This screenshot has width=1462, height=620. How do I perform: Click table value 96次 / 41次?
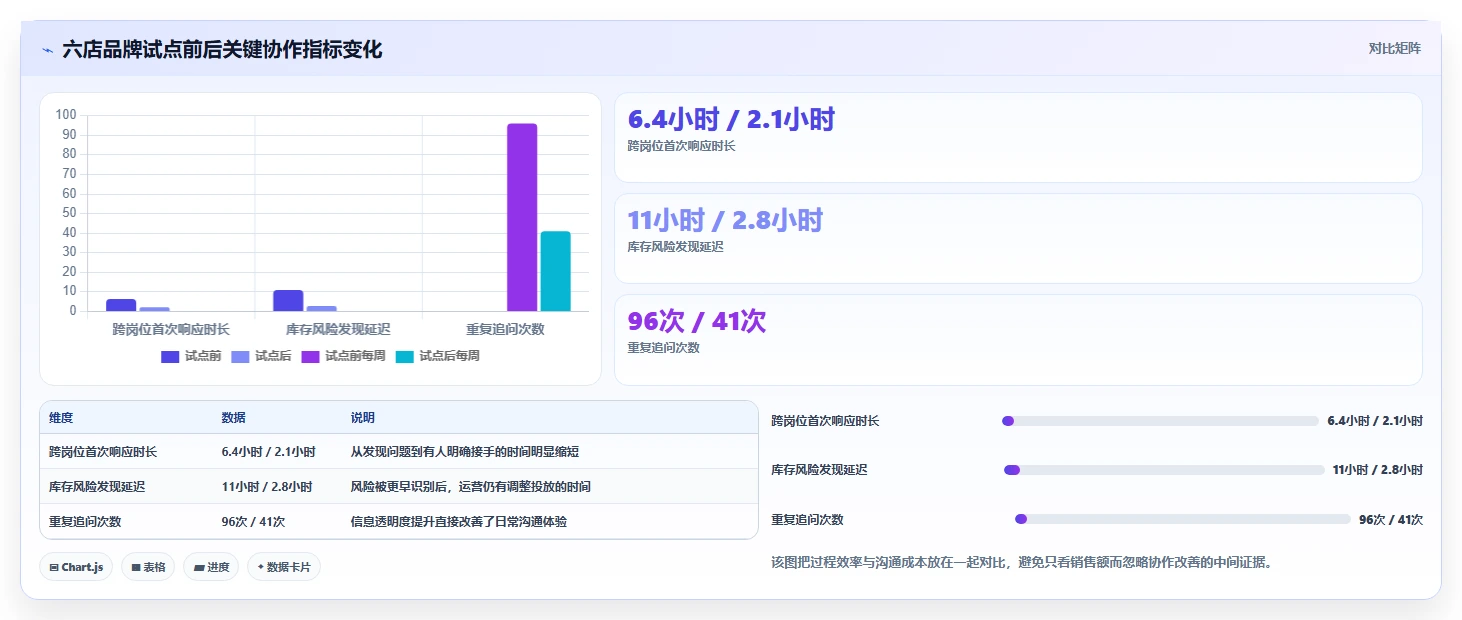click(253, 522)
